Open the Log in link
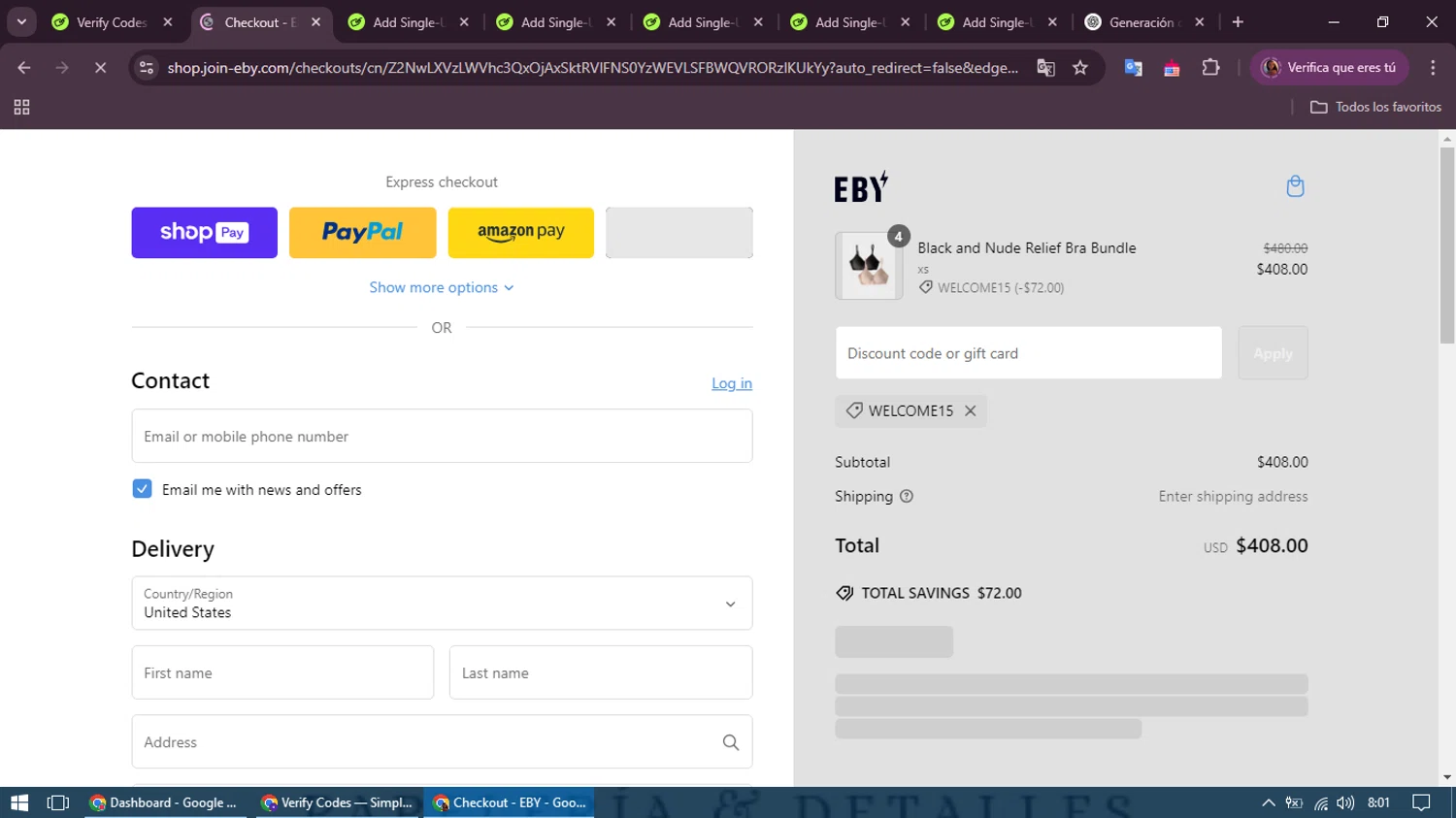 pos(732,383)
